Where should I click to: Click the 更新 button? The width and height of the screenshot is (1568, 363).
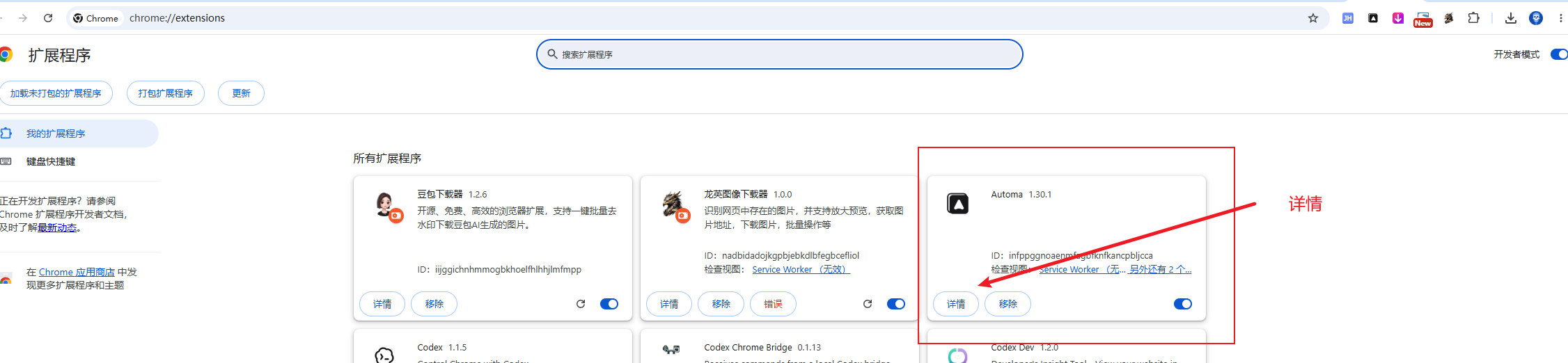(241, 93)
